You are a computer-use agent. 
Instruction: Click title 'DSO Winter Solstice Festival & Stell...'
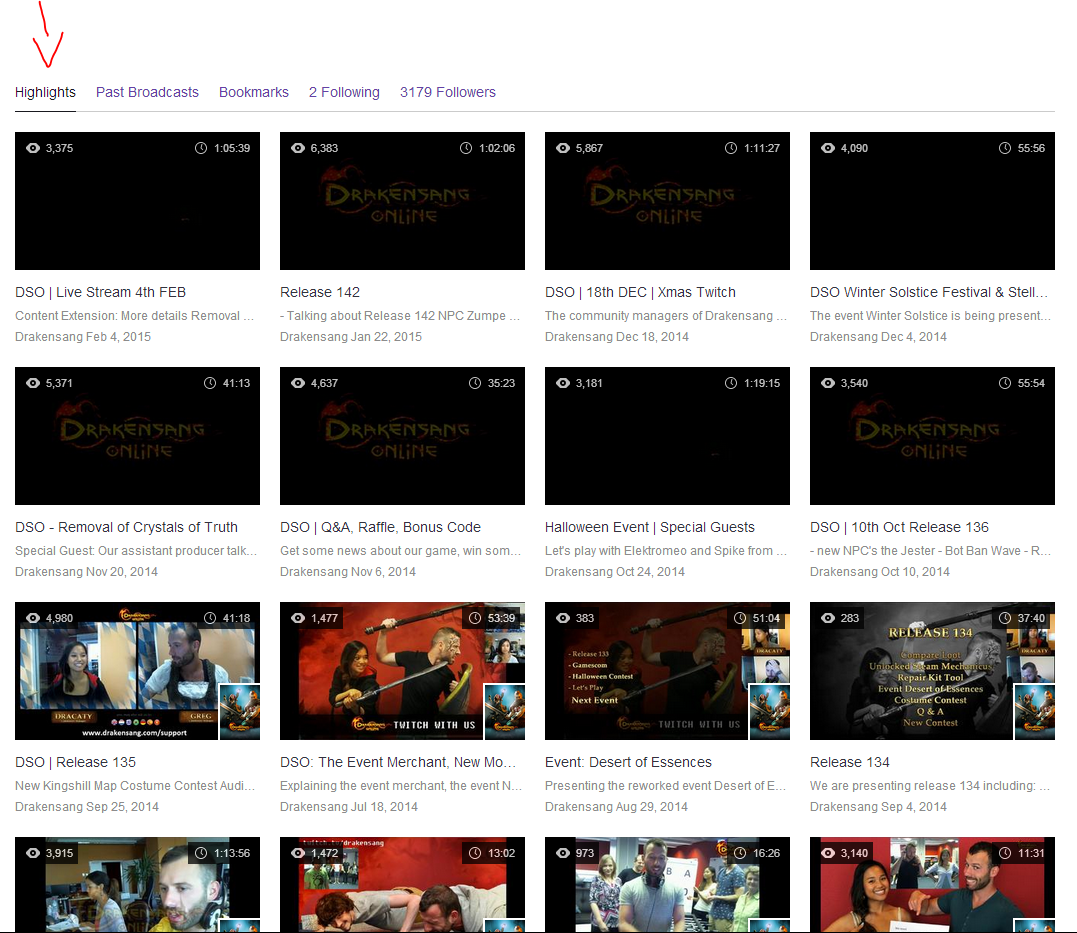coord(929,292)
